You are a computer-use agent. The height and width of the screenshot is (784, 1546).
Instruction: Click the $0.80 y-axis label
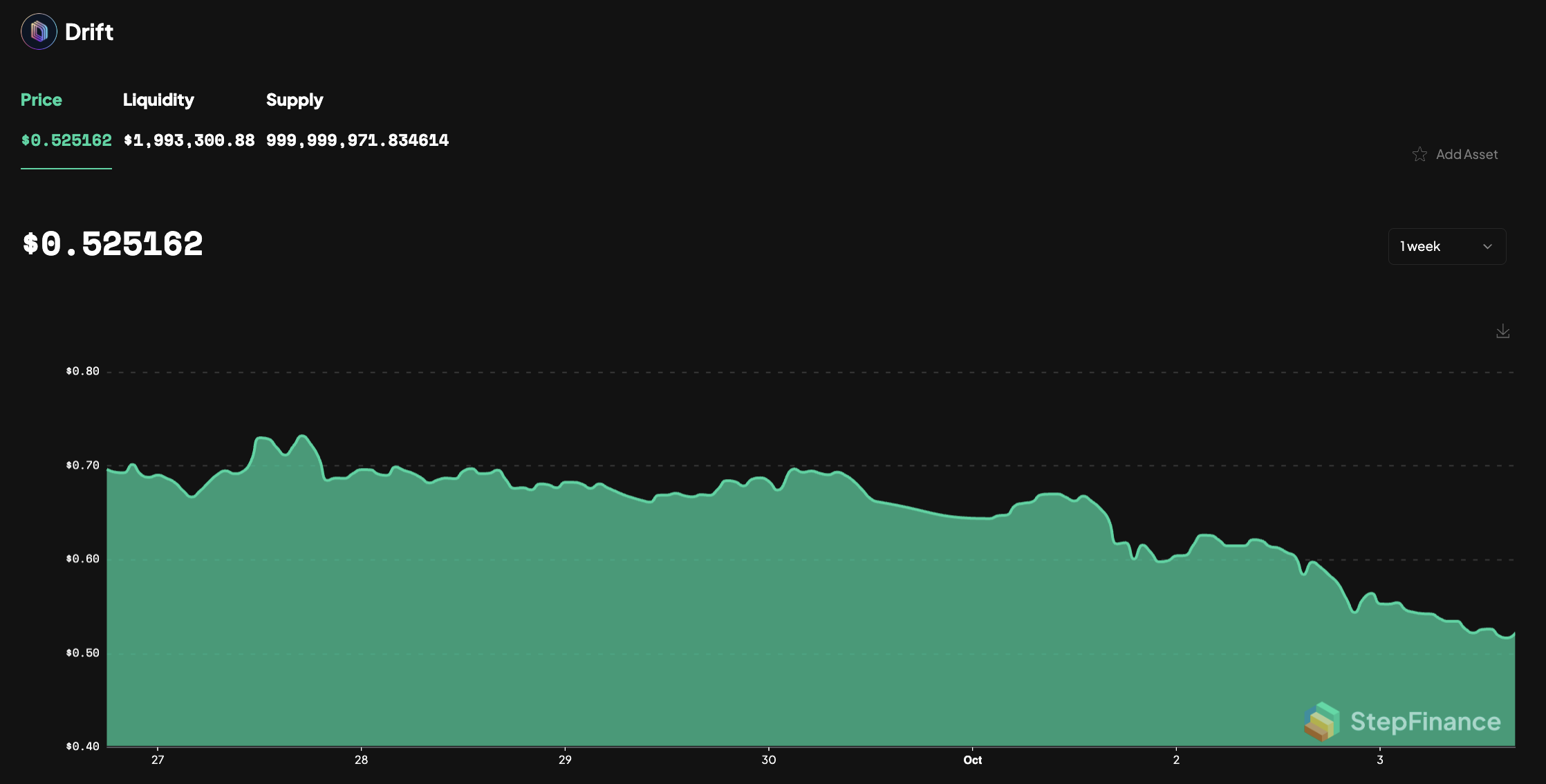82,371
